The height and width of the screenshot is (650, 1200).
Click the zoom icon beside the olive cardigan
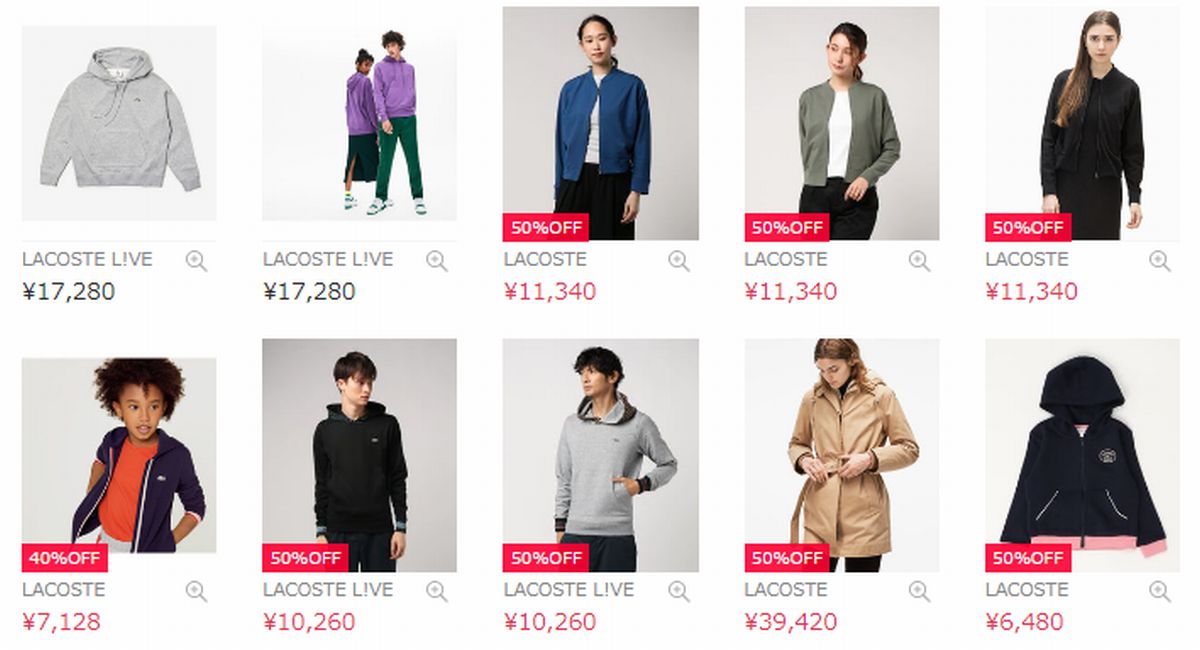point(919,261)
